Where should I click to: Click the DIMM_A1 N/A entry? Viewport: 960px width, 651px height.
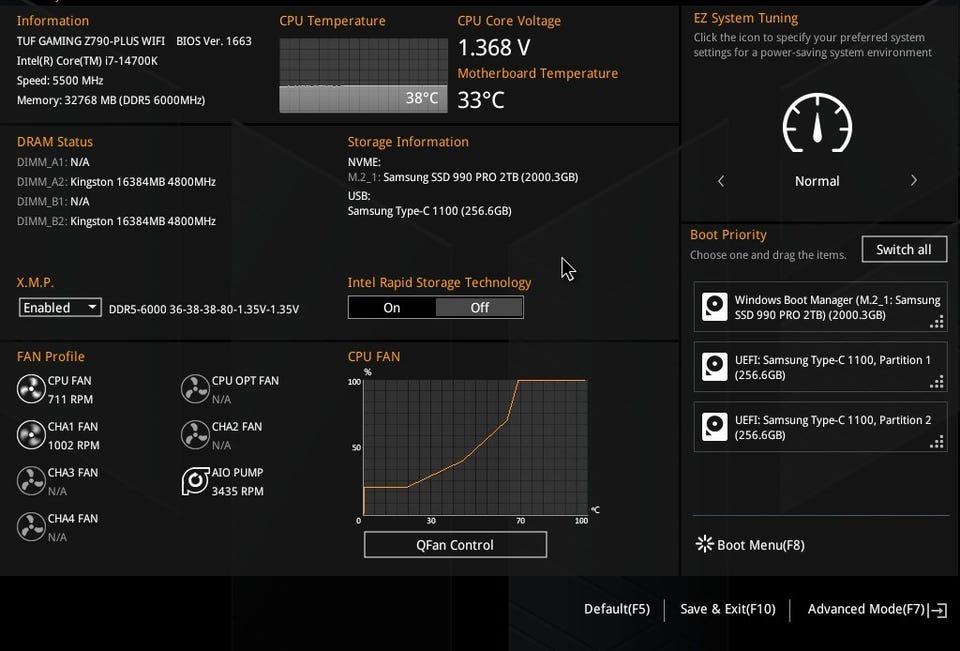coord(53,162)
